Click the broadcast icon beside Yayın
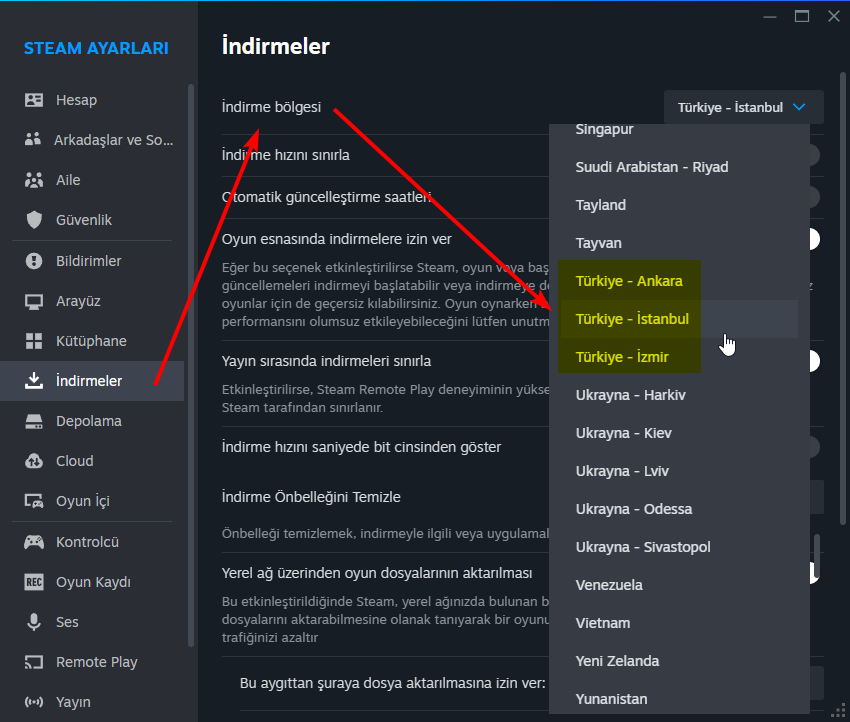This screenshot has width=850, height=722. (x=34, y=702)
